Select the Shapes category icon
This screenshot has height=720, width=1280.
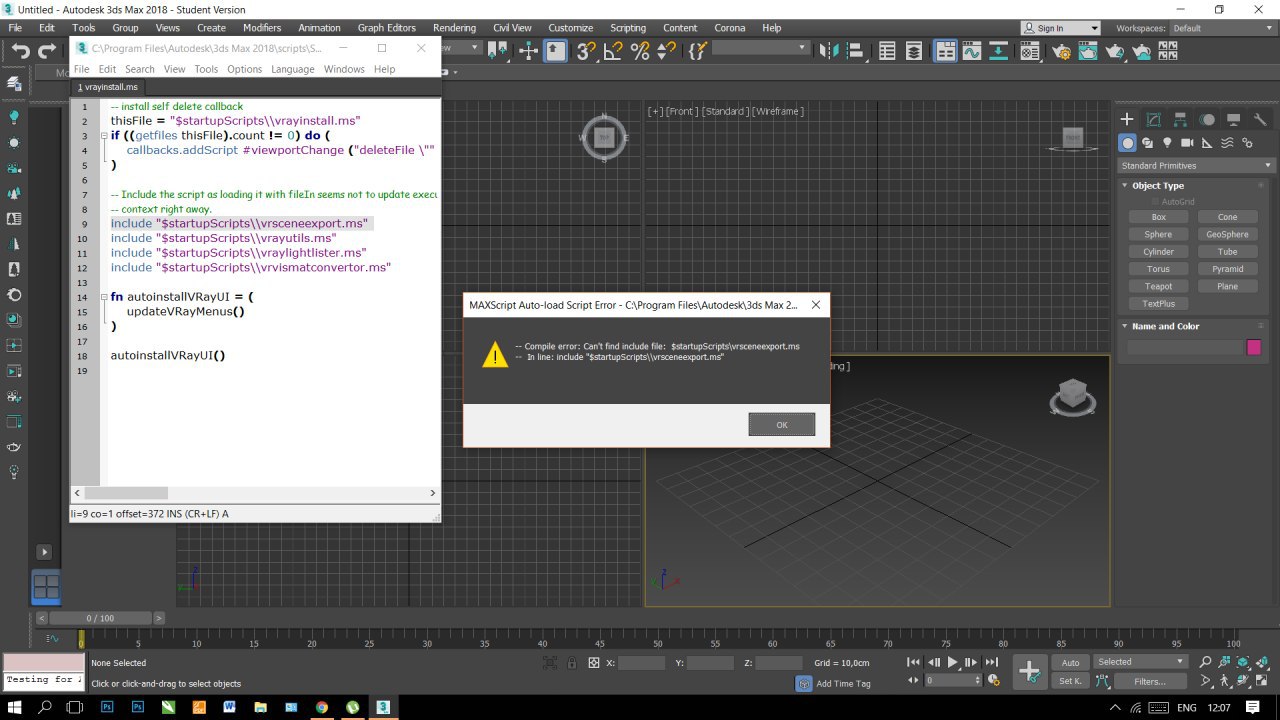[1147, 143]
